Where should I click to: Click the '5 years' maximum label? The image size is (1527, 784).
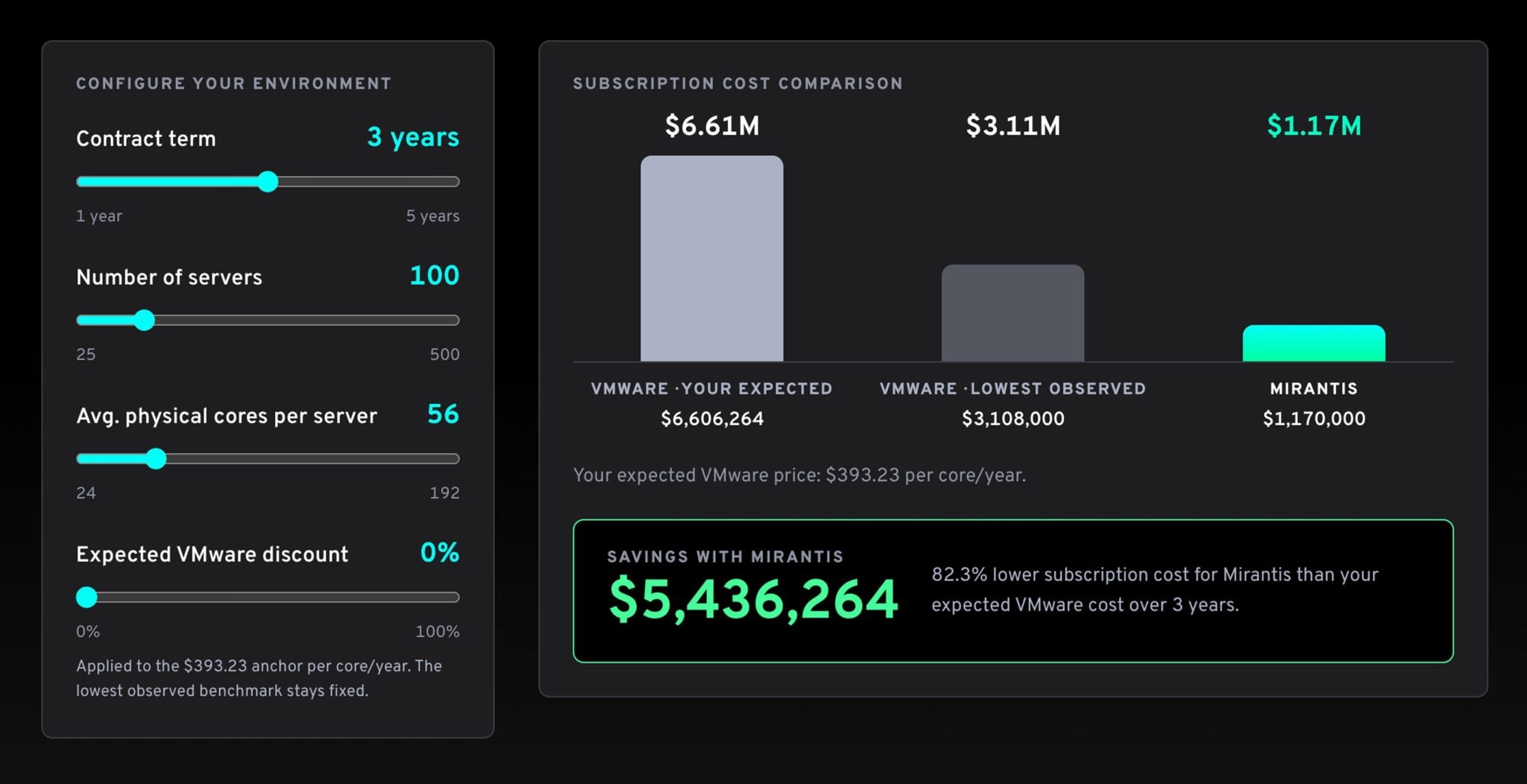click(x=432, y=215)
